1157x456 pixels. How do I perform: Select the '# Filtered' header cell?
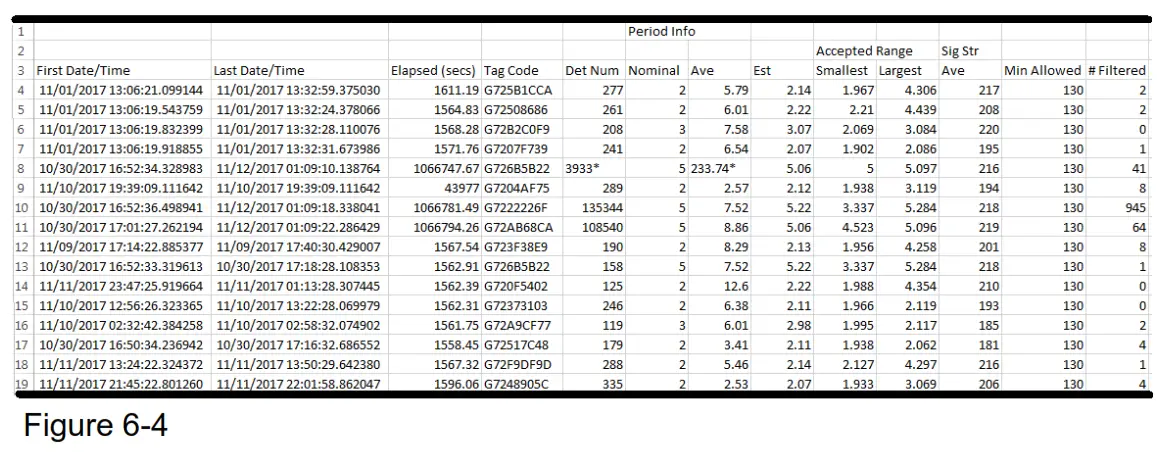[1117, 70]
